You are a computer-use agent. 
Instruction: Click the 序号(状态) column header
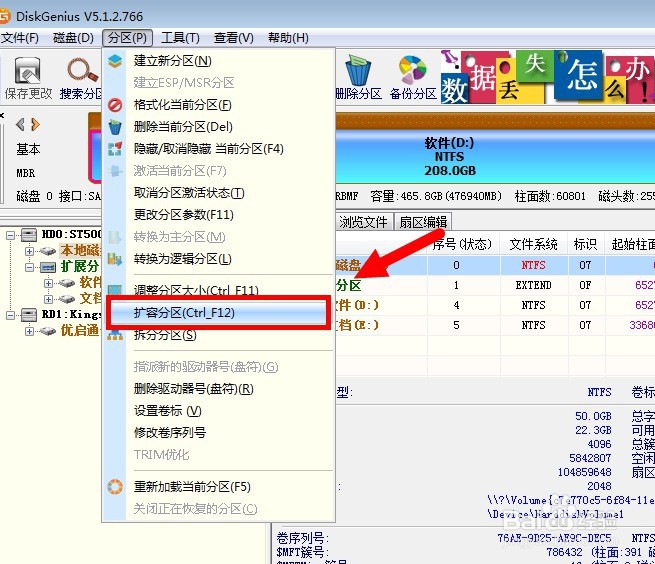point(463,244)
